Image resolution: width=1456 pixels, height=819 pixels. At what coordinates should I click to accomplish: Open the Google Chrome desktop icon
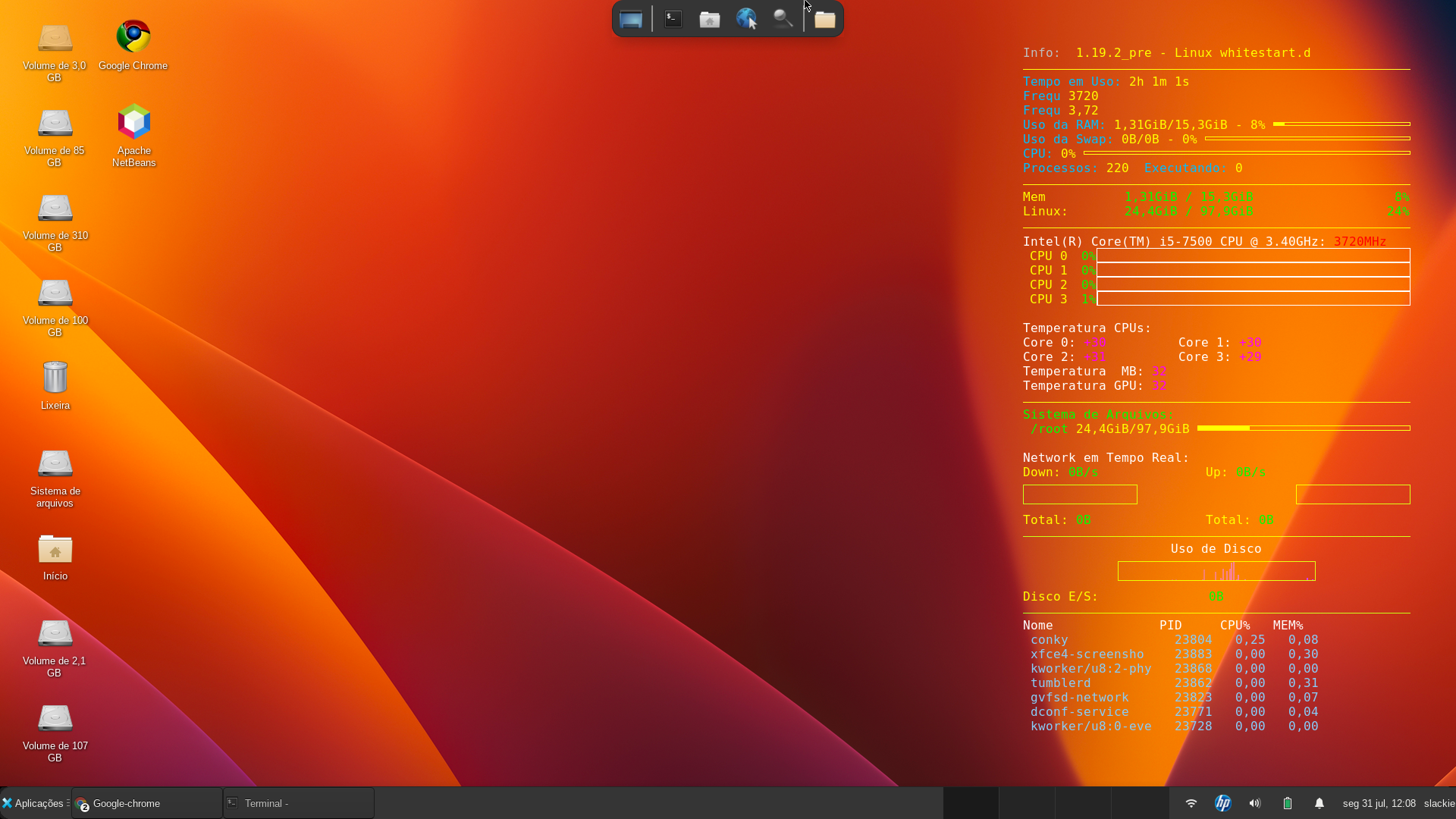point(133,45)
